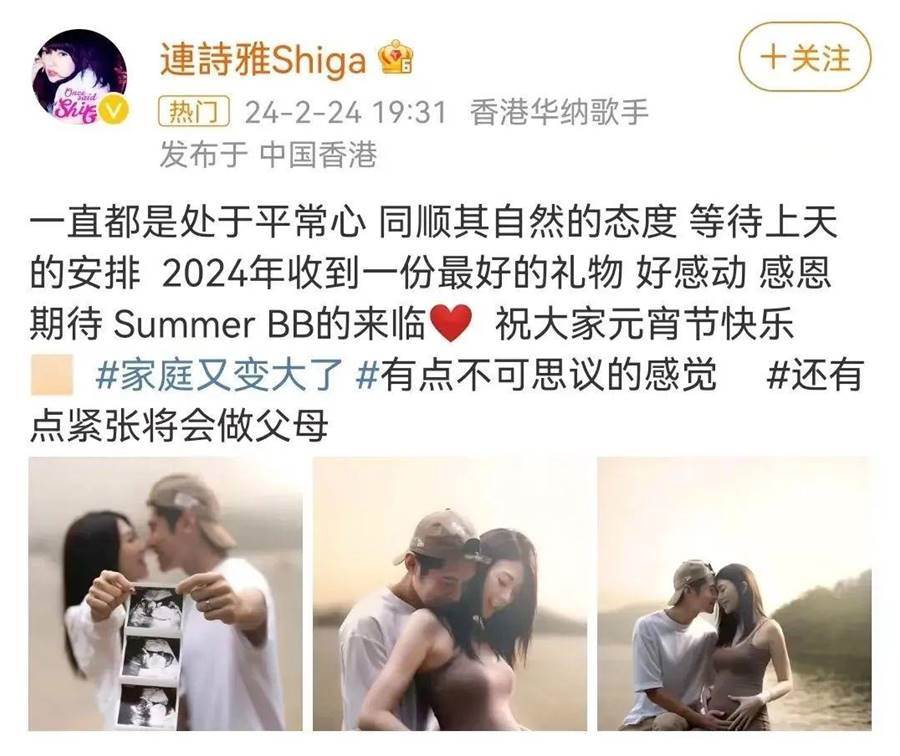Tap the 热门 hot tag badge

pos(195,111)
